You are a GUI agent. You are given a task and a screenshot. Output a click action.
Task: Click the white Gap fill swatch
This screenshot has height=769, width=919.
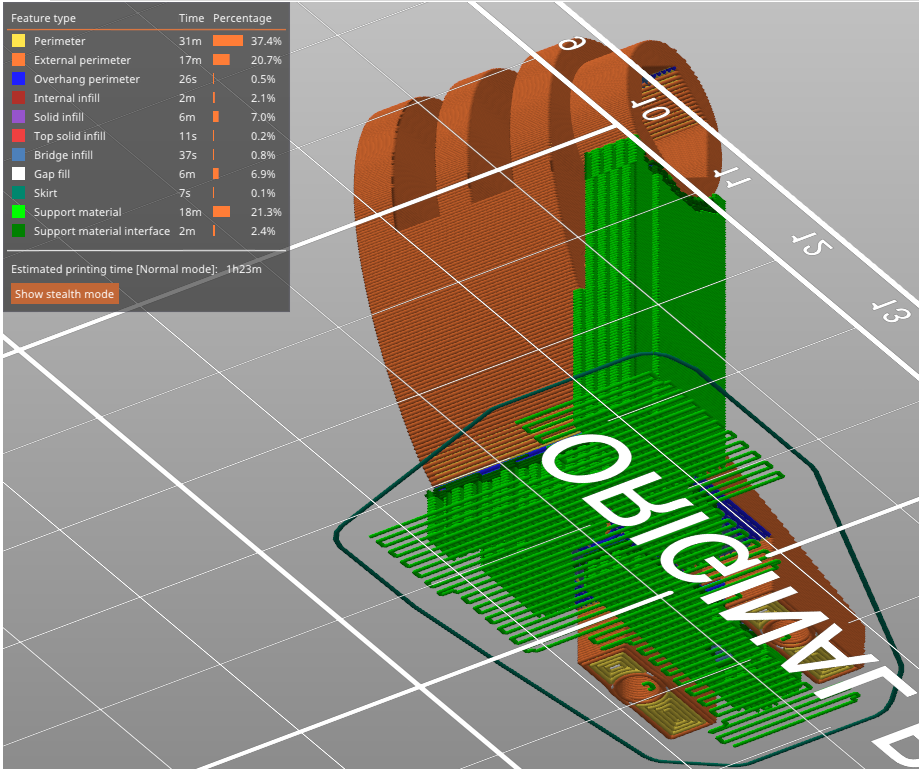(x=18, y=173)
